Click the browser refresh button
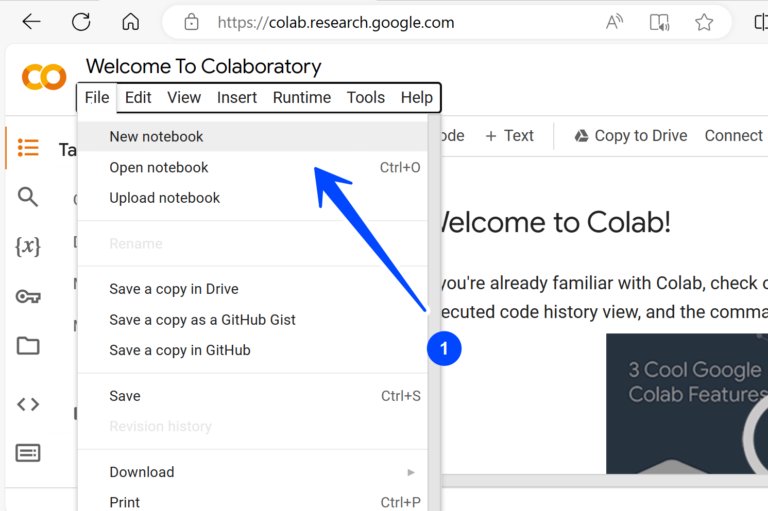The width and height of the screenshot is (768, 511). [x=81, y=22]
